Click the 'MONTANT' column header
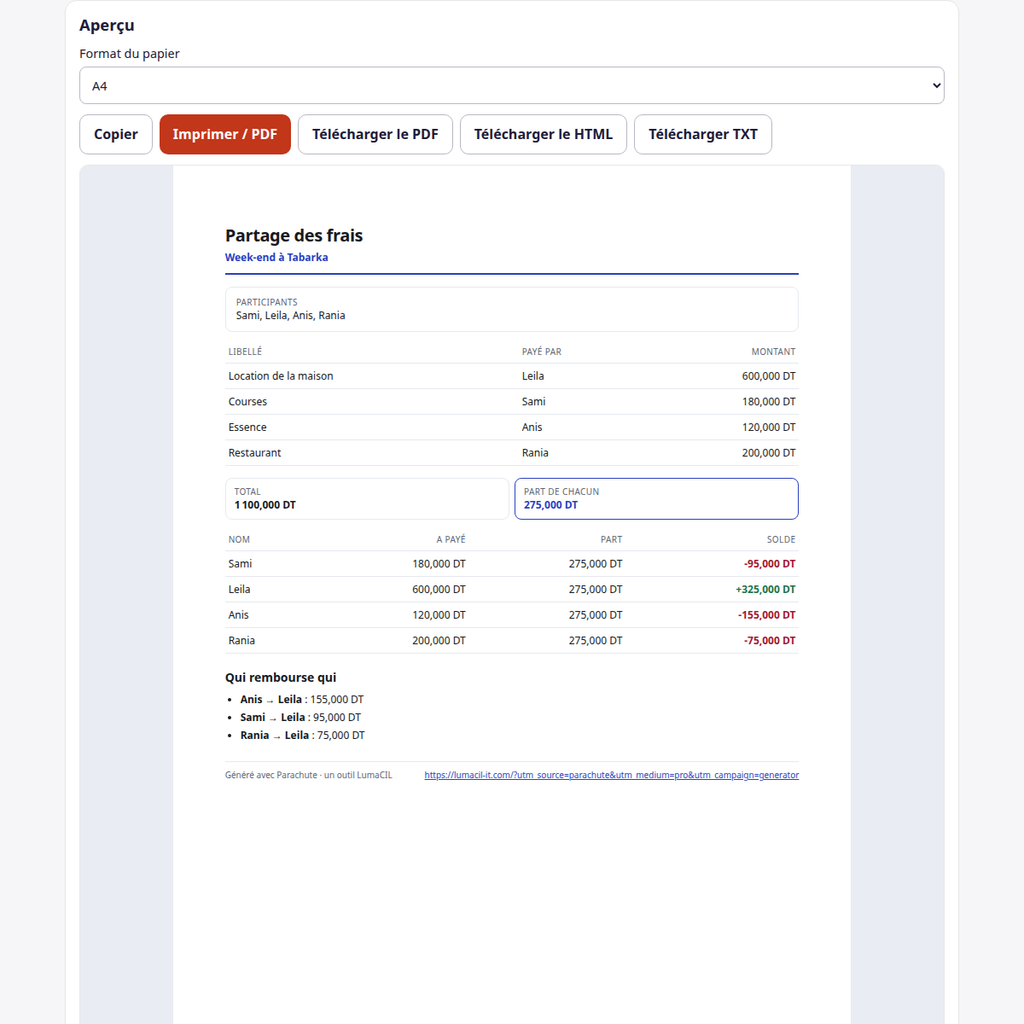The height and width of the screenshot is (1024, 1024). coord(773,352)
